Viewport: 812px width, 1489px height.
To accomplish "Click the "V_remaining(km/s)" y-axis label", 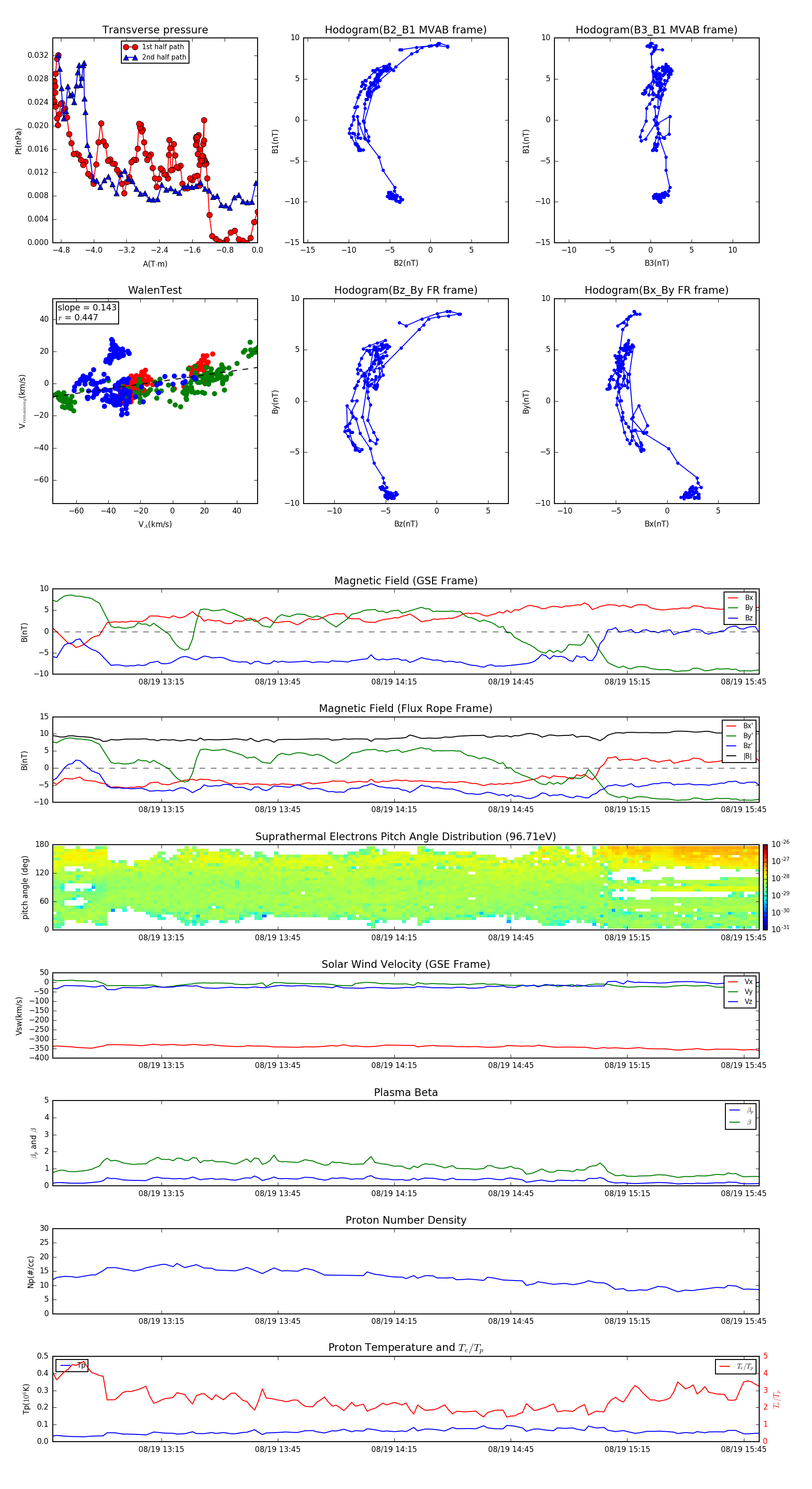I will coord(22,401).
